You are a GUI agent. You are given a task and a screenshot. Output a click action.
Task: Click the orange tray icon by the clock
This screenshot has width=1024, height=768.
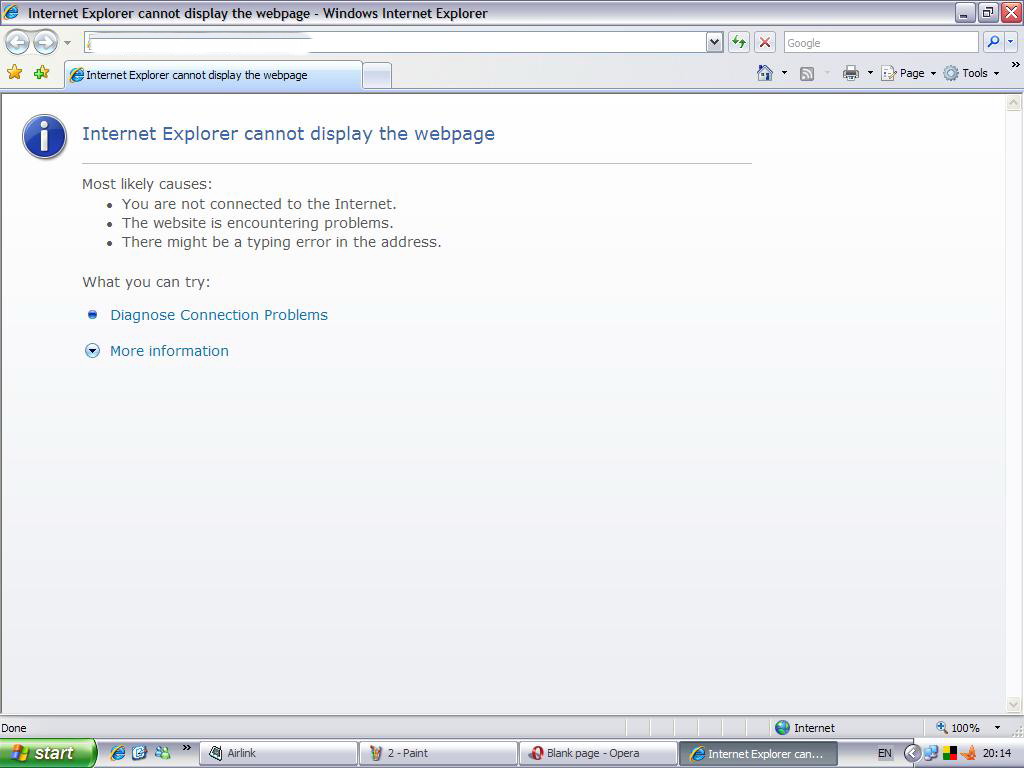[968, 753]
